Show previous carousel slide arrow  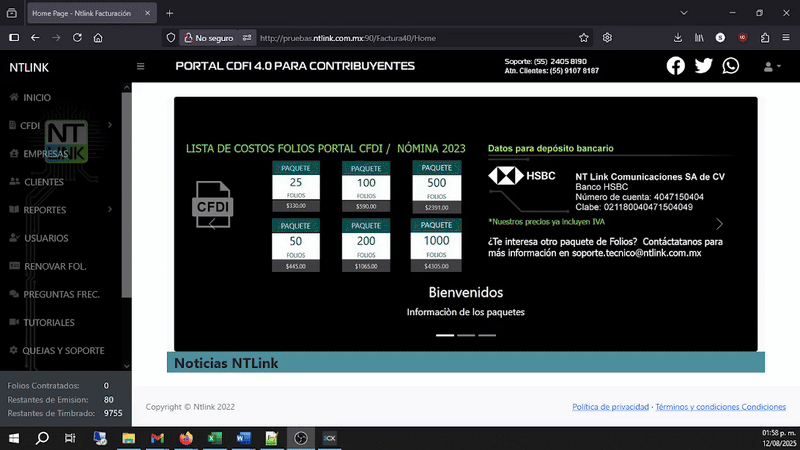212,223
